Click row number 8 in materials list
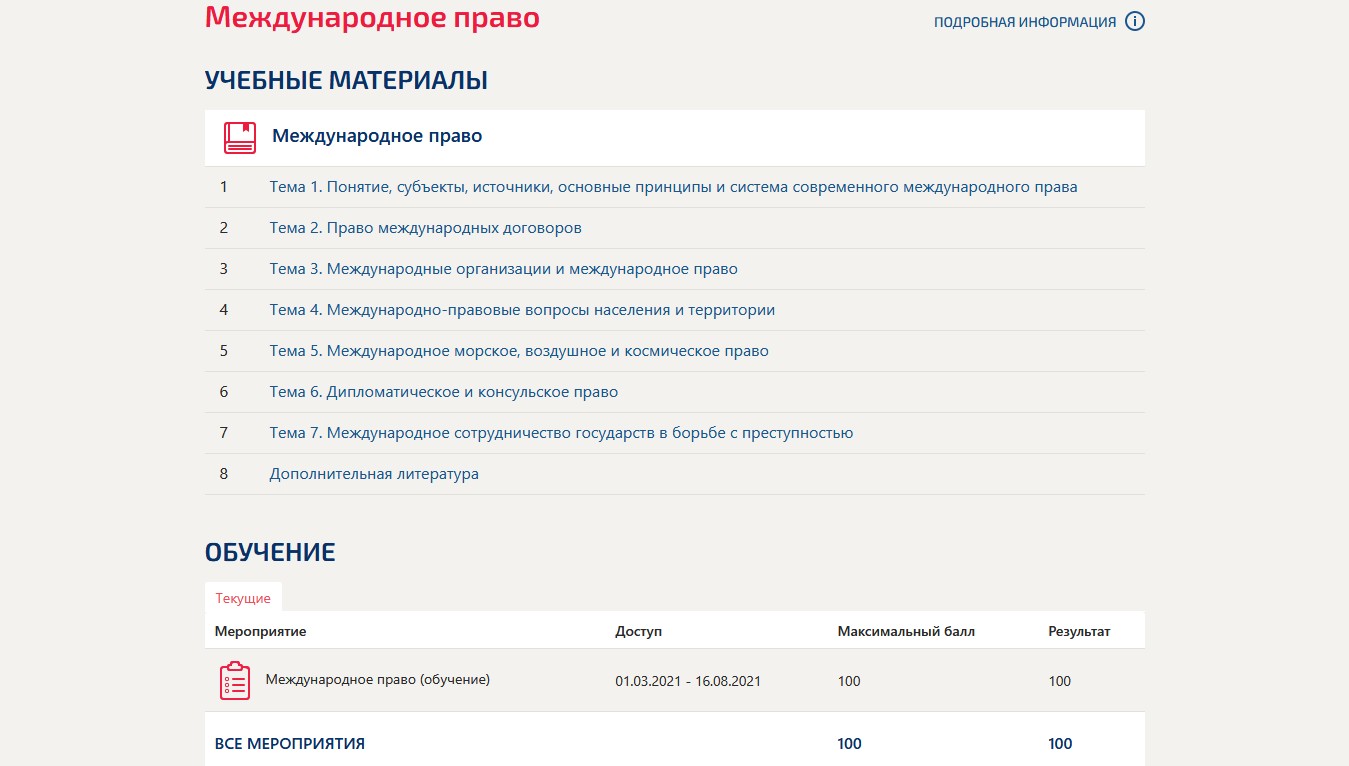 tap(224, 474)
